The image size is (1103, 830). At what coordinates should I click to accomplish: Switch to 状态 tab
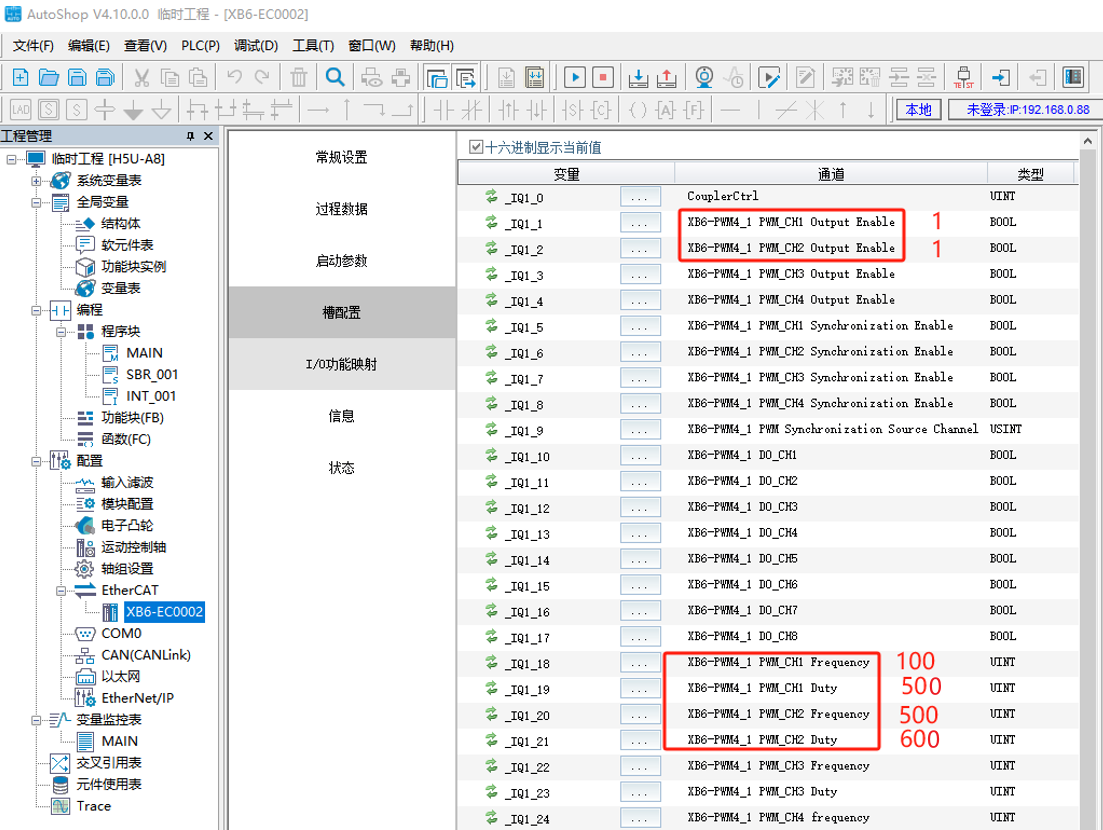coord(342,468)
